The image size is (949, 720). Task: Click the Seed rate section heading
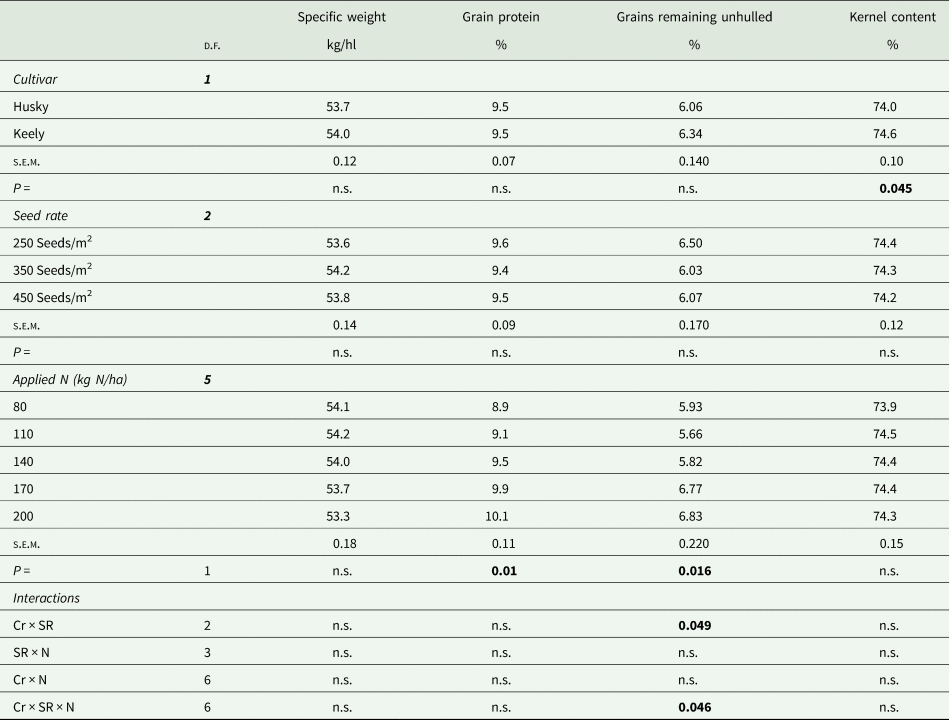40,215
